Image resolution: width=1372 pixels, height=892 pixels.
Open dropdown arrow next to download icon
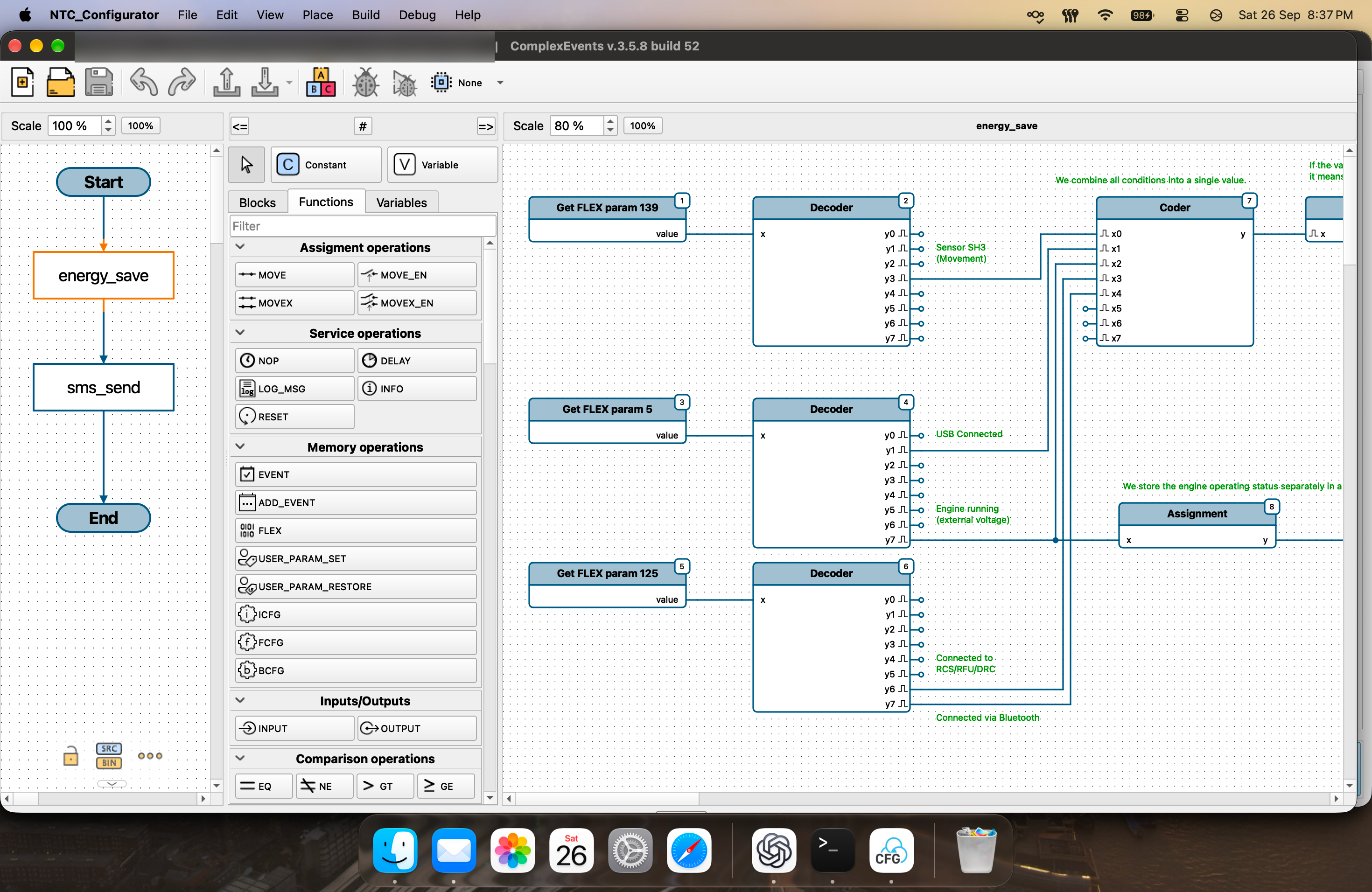click(289, 83)
